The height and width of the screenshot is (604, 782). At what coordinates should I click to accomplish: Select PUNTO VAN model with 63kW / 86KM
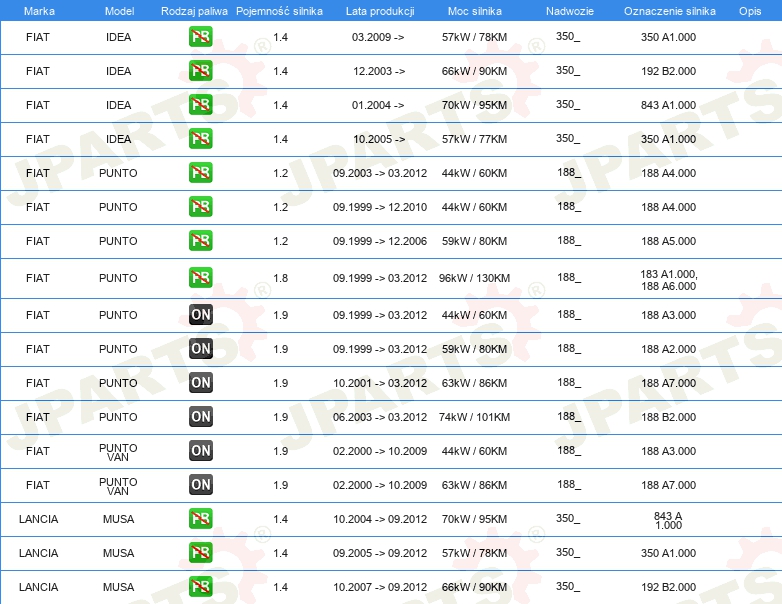click(118, 486)
